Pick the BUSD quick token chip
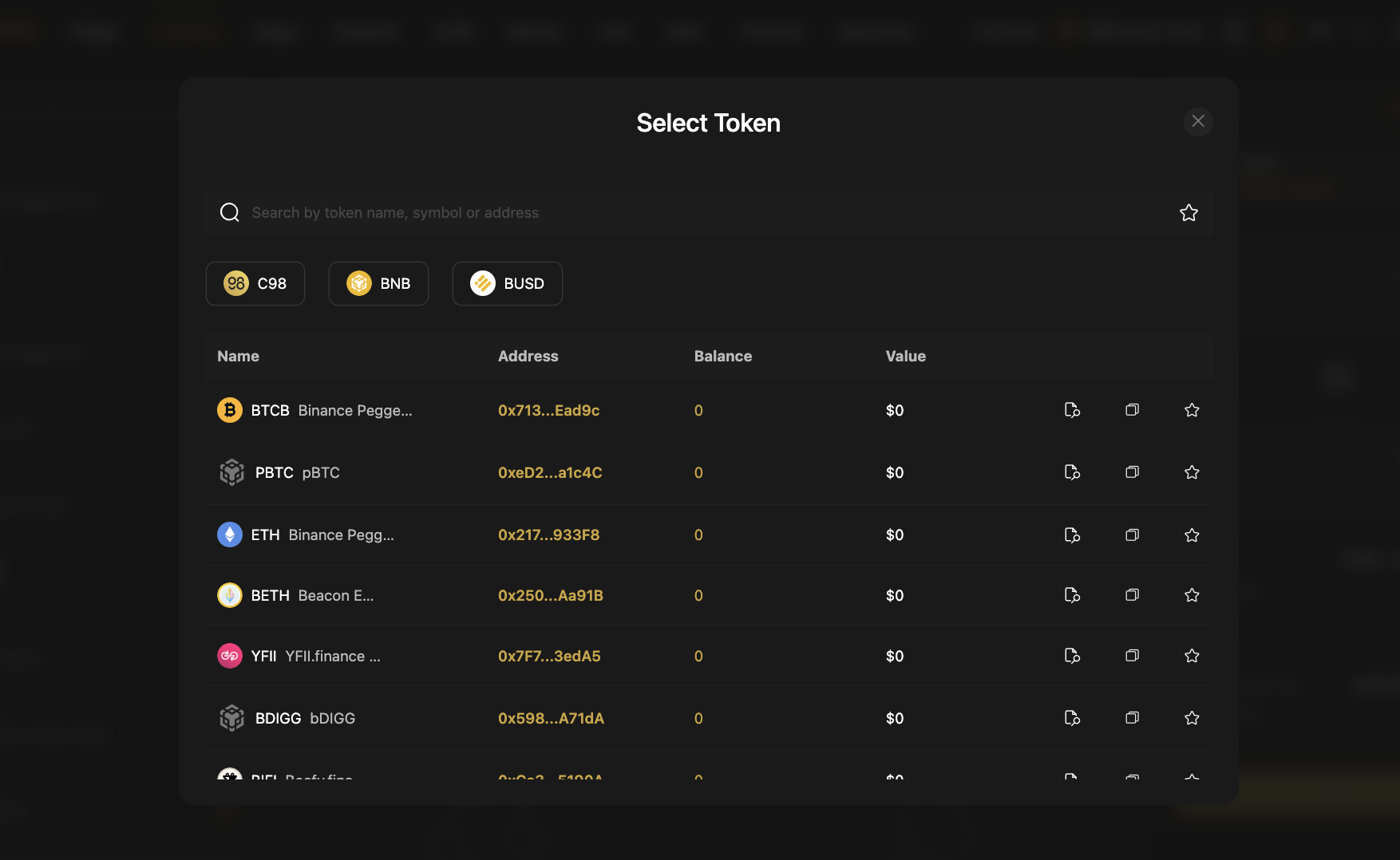This screenshot has width=1400, height=860. pos(507,283)
